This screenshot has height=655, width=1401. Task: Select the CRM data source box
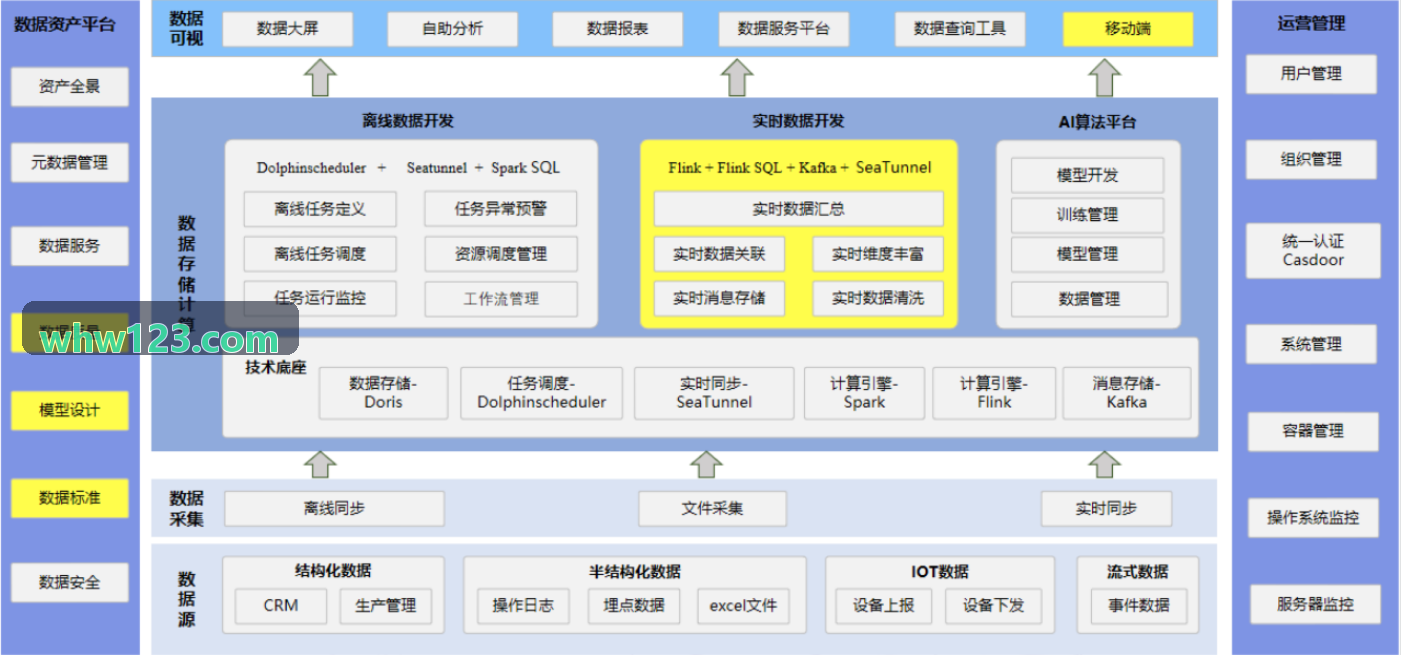click(281, 606)
